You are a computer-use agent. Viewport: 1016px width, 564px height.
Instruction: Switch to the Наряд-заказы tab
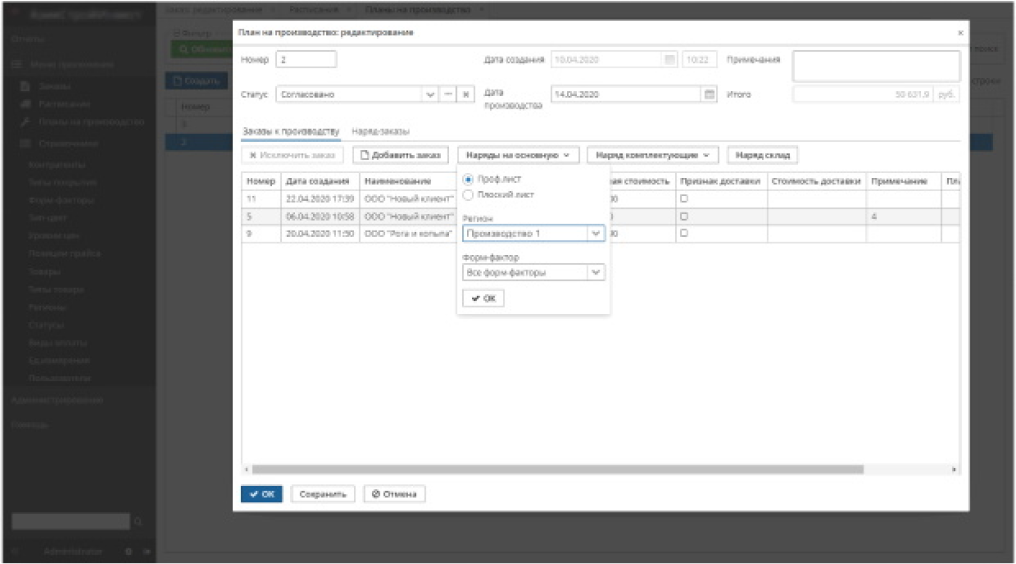click(x=380, y=131)
